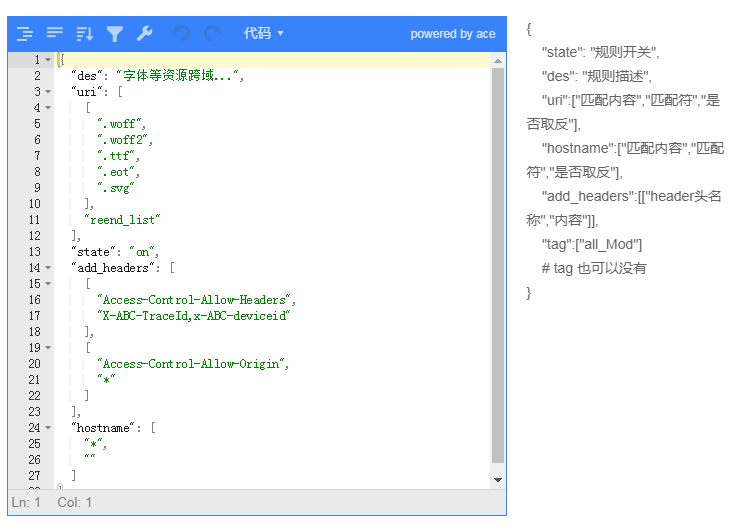
Task: Compact the JSON with the compact icon
Action: [54, 33]
